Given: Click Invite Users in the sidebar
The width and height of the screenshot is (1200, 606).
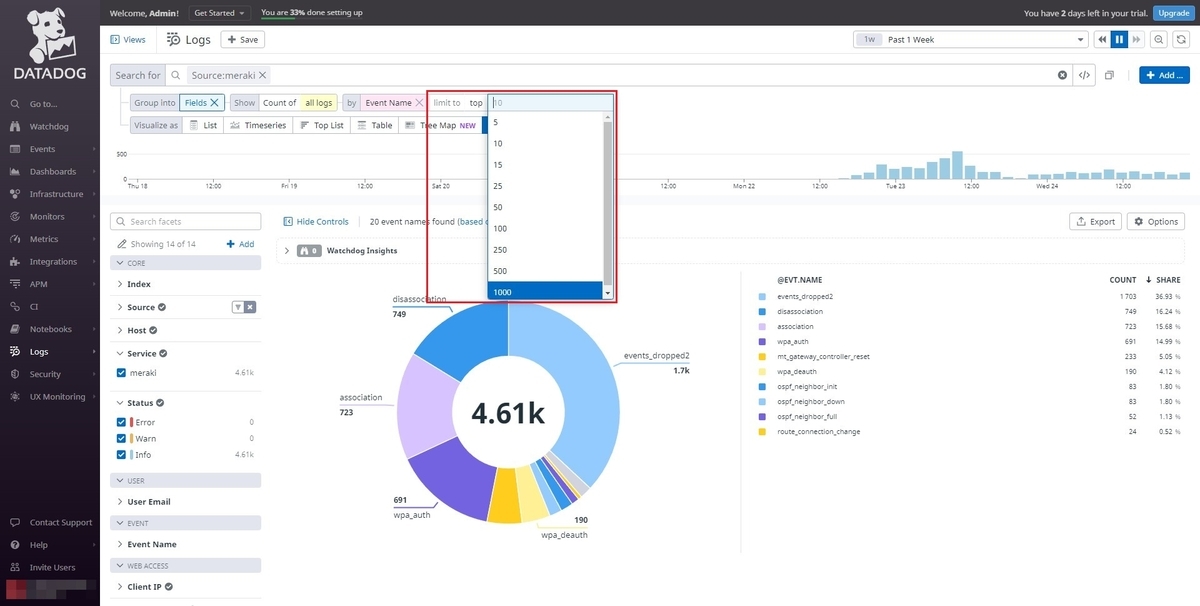Looking at the screenshot, I should pyautogui.click(x=52, y=568).
